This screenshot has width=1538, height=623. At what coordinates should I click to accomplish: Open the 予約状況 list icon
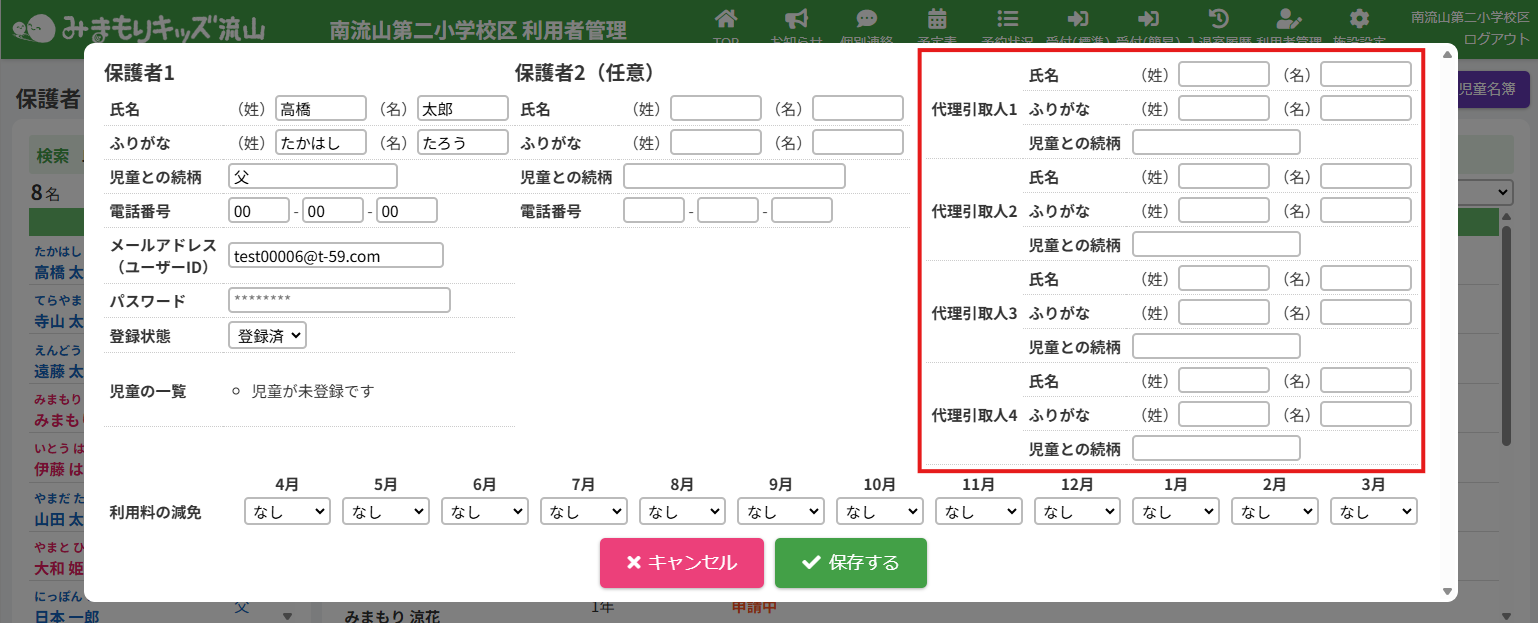tap(1007, 19)
